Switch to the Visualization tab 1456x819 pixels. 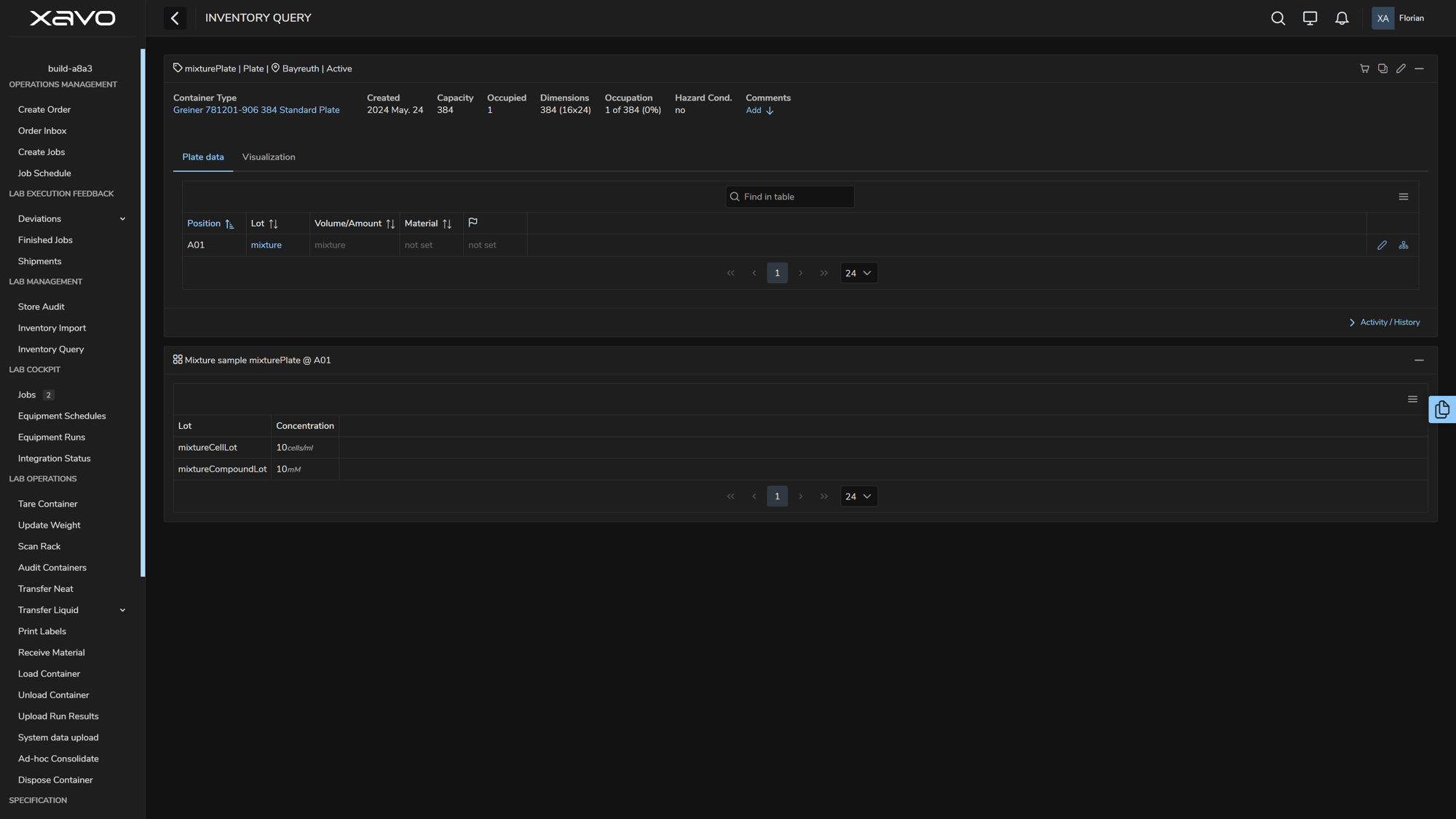click(268, 157)
